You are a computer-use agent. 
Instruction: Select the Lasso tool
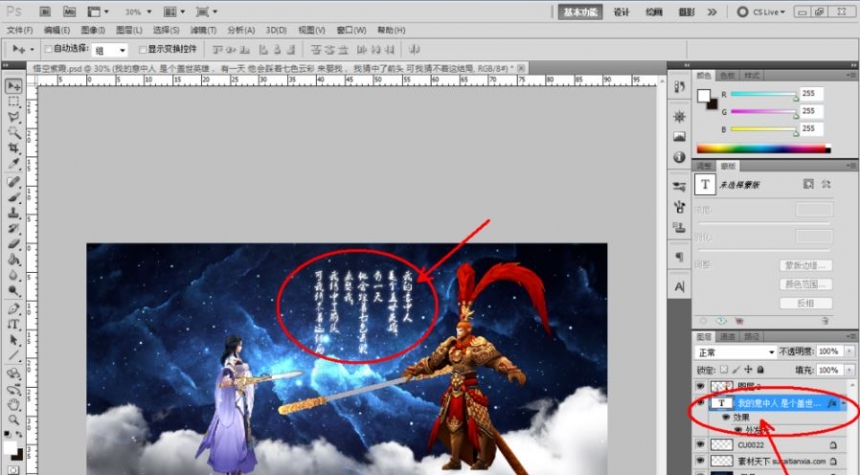coord(14,117)
